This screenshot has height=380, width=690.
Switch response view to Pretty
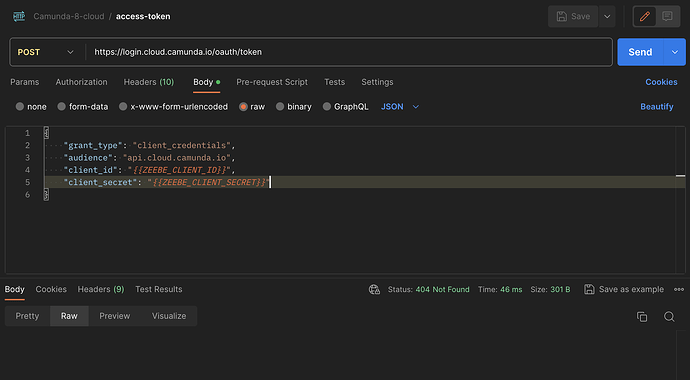click(27, 316)
